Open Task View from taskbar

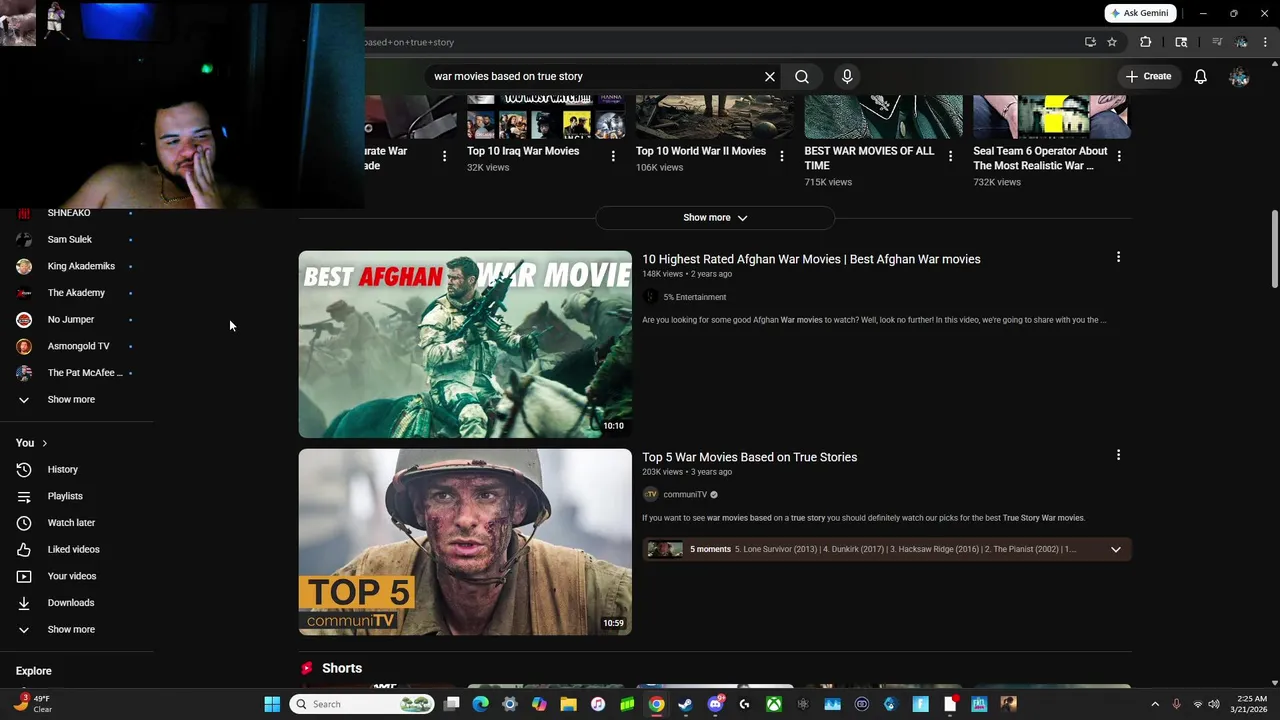tap(451, 704)
